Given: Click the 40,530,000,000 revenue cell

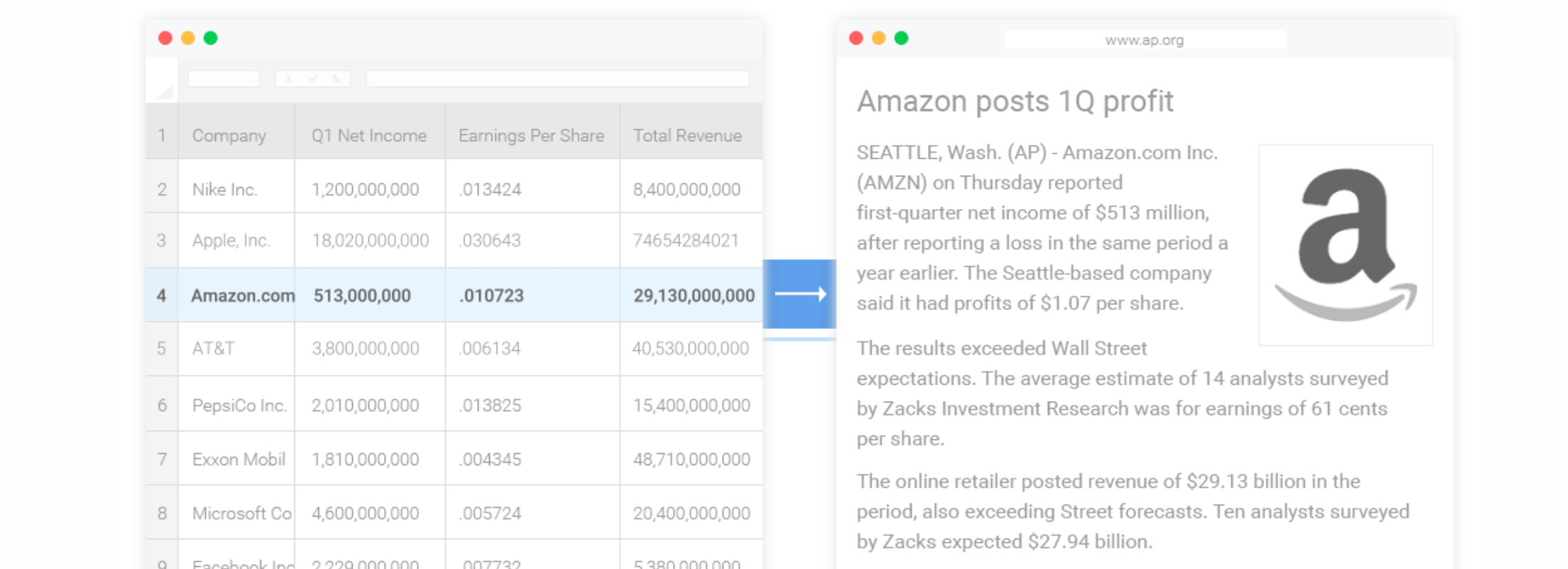Looking at the screenshot, I should [x=691, y=349].
